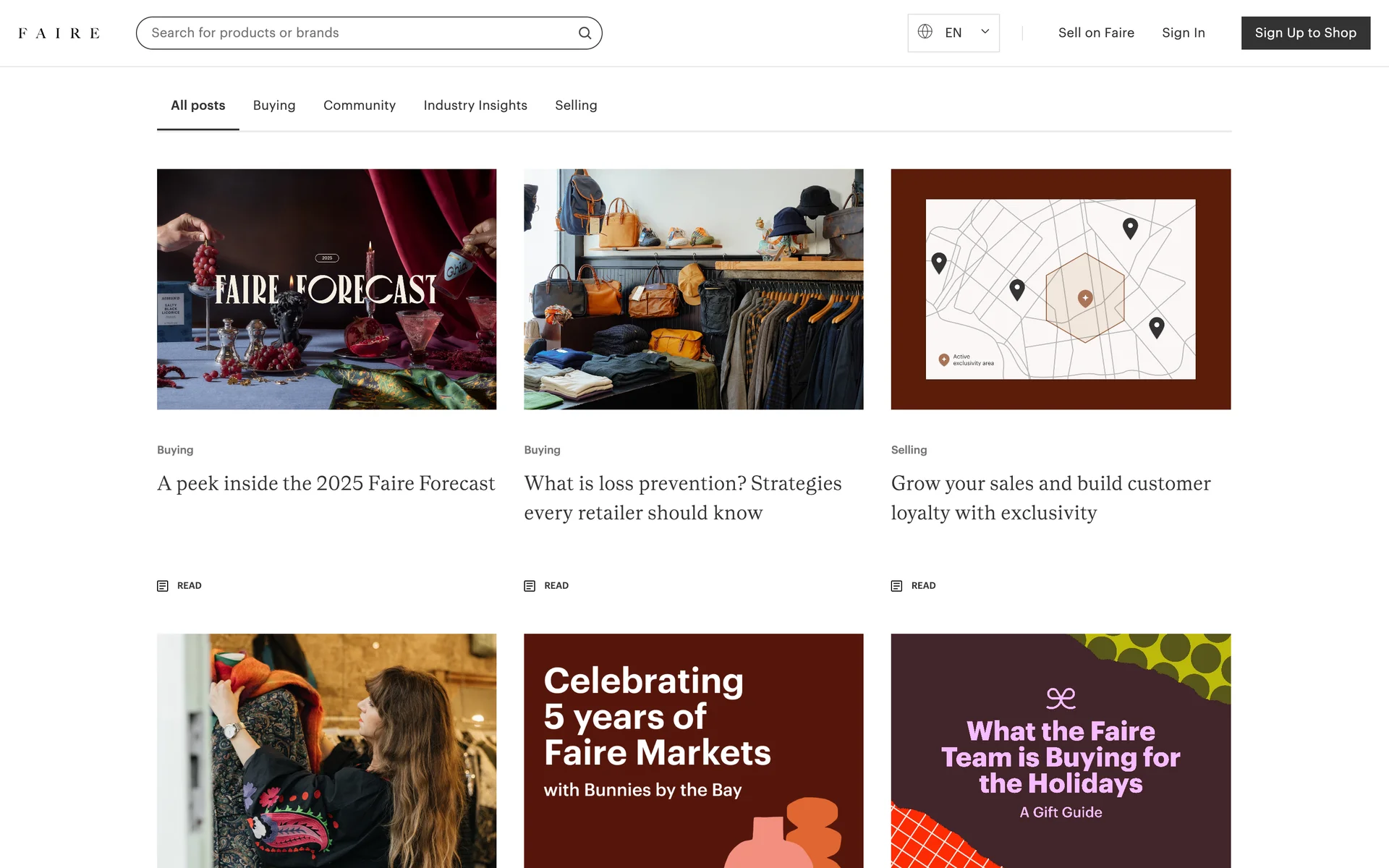Click the globe language icon

tap(925, 32)
